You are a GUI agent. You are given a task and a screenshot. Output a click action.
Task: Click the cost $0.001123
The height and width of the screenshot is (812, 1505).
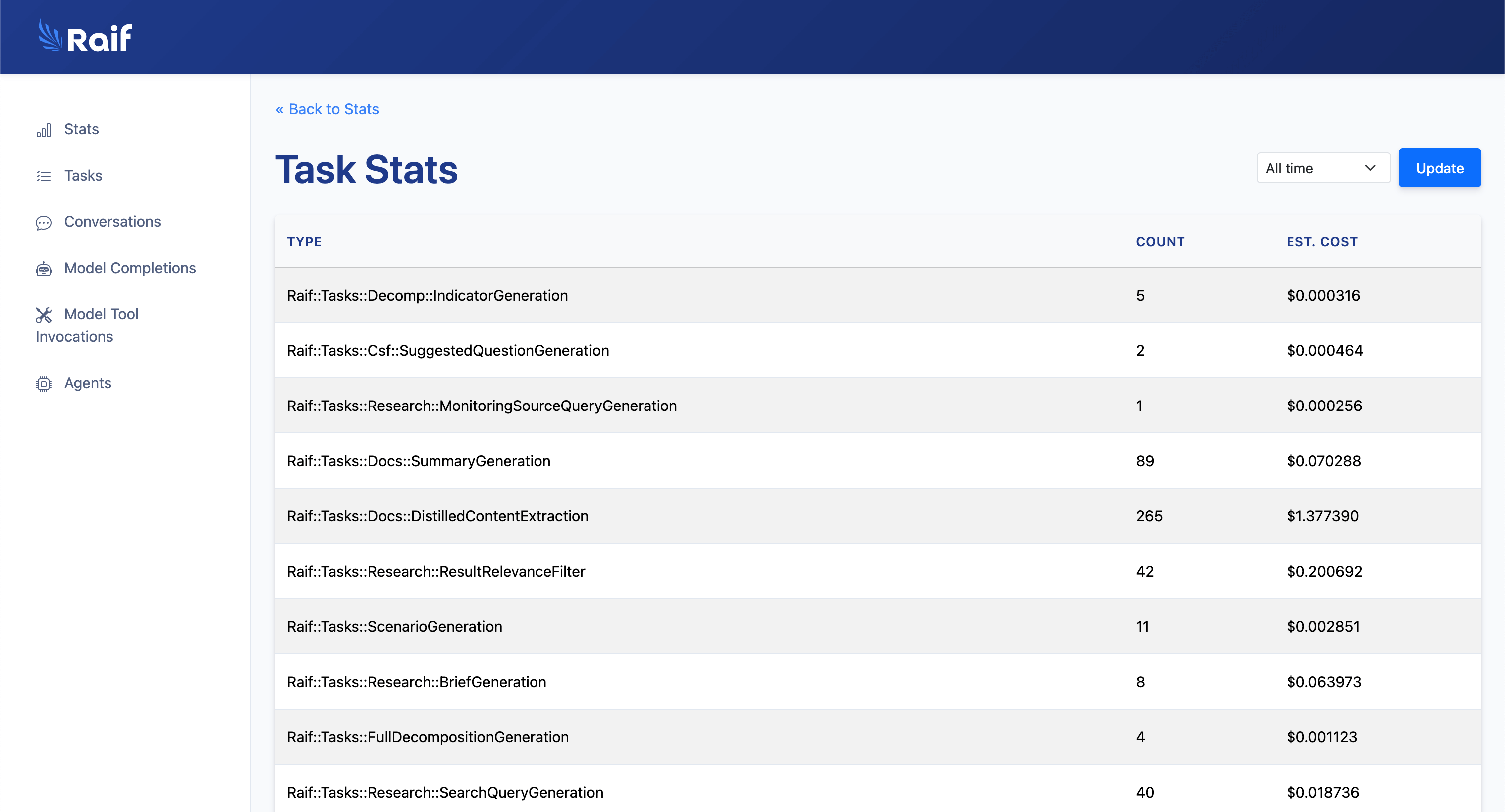point(1321,737)
